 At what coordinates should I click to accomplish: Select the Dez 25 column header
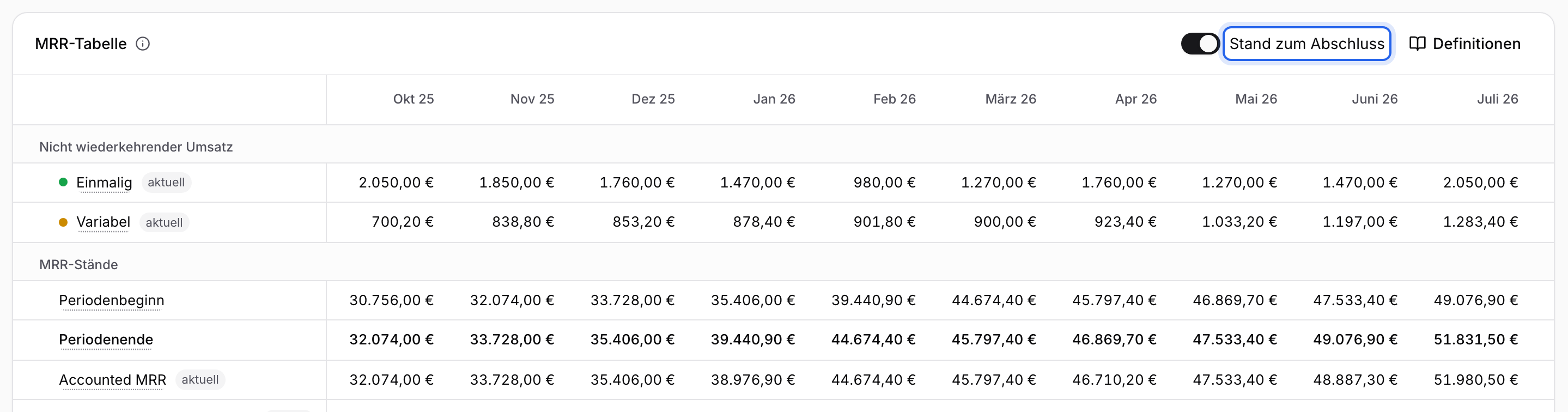[653, 99]
